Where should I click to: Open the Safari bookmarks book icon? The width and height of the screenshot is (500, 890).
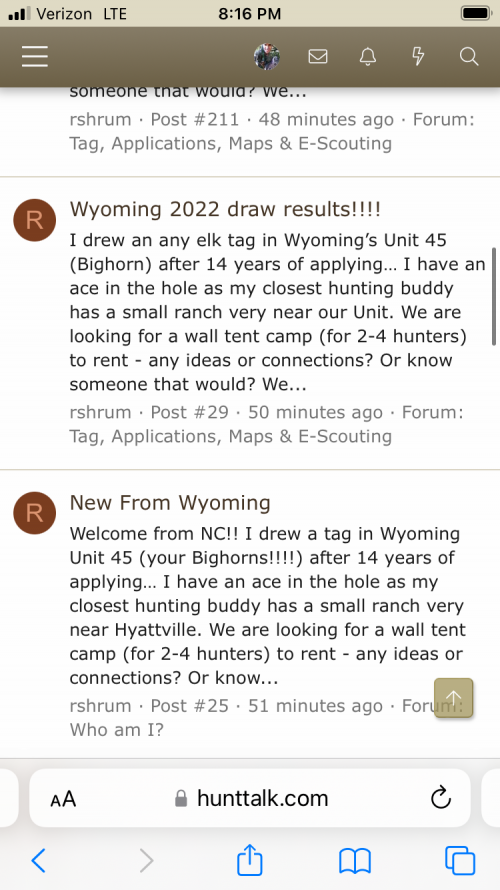tap(355, 861)
